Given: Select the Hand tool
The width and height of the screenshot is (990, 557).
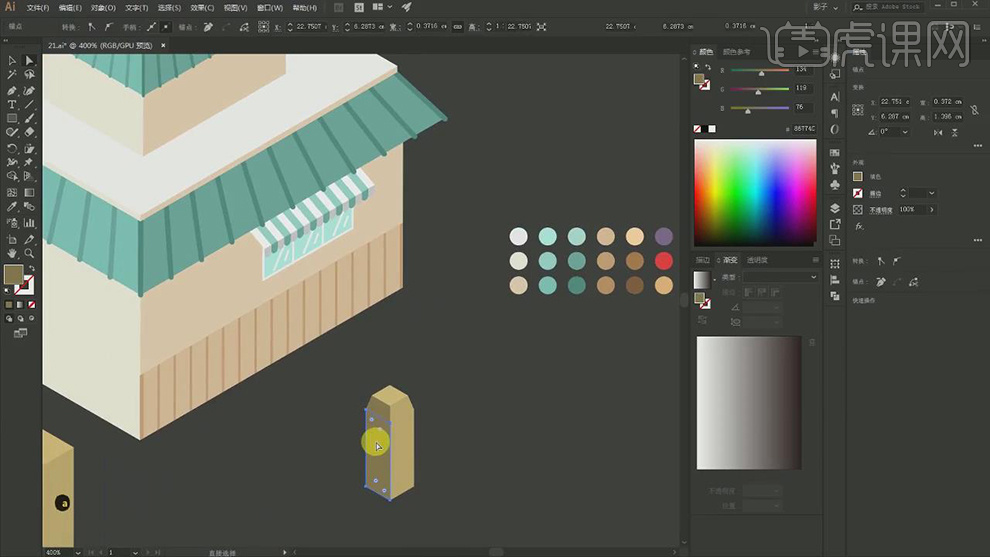Looking at the screenshot, I should pyautogui.click(x=12, y=254).
